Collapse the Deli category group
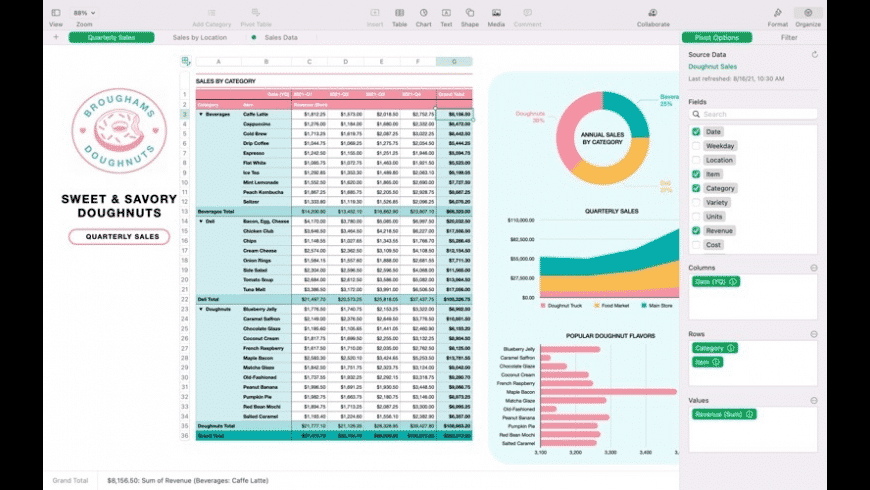870x490 pixels. coord(201,221)
